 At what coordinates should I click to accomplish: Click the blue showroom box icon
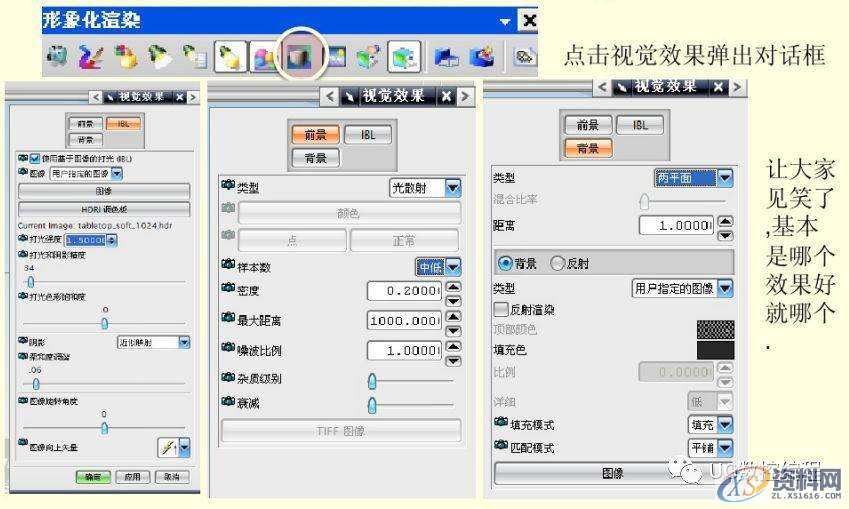click(x=447, y=56)
